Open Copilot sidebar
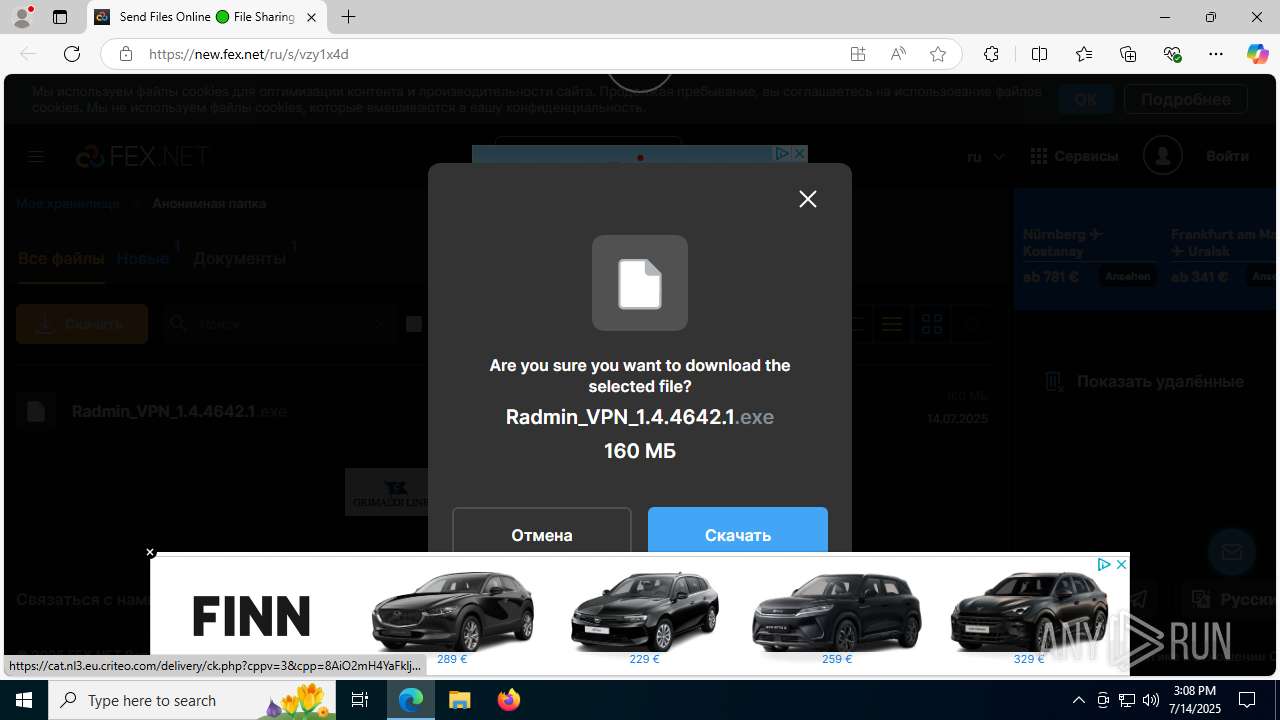The width and height of the screenshot is (1280, 720). (x=1257, y=54)
